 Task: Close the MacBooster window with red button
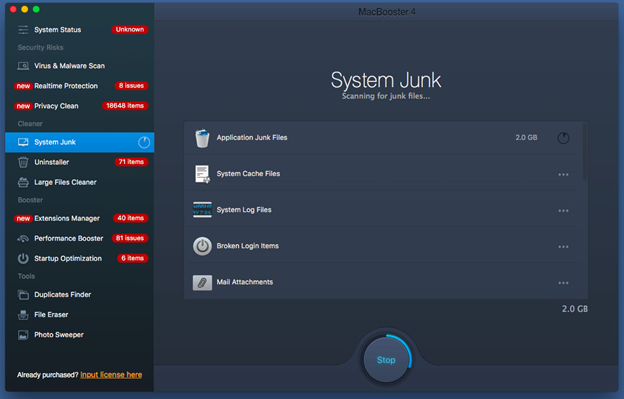pos(13,9)
